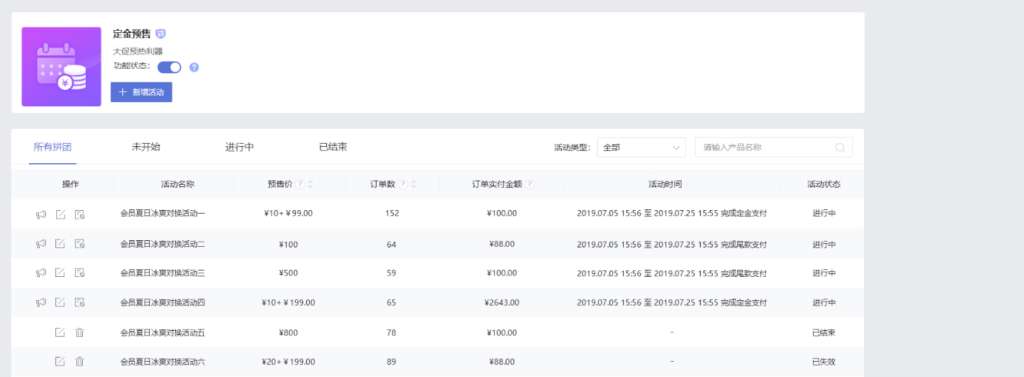Click the 大促预热利器 subtitle text
1024x377 pixels.
(x=138, y=51)
